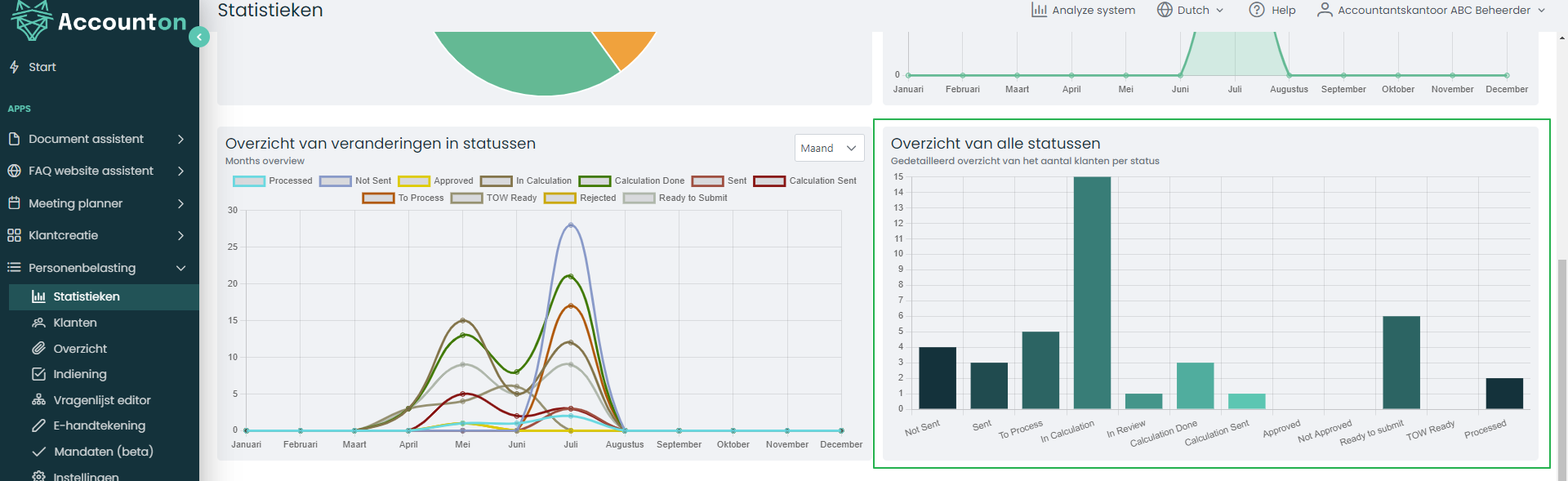The width and height of the screenshot is (1568, 481).
Task: Expand the Klantcreatie chevron
Action: (180, 235)
